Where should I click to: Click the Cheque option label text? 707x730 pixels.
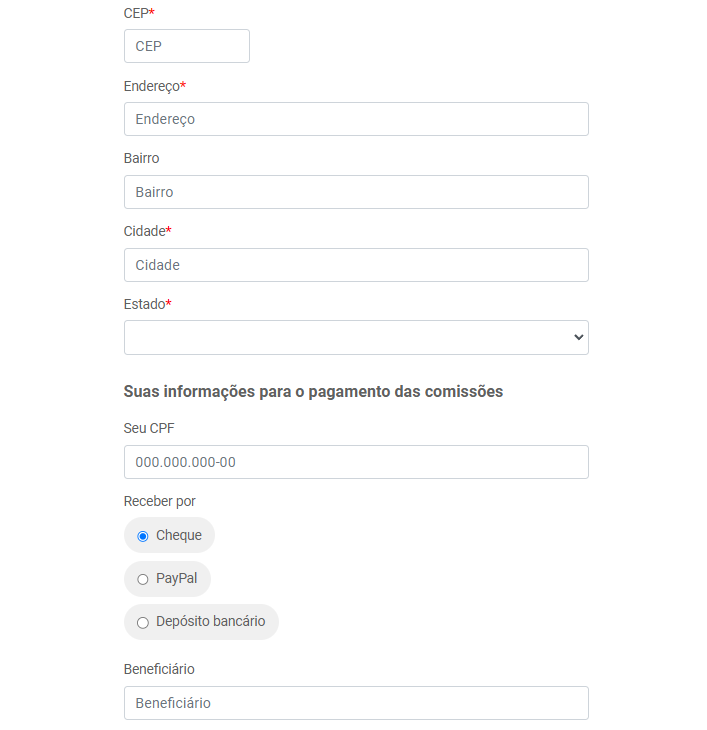179,535
